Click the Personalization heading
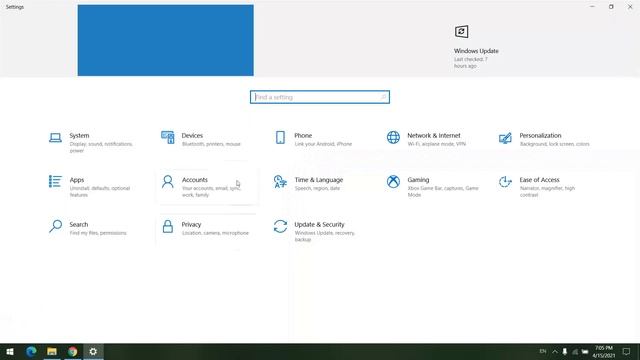 540,136
